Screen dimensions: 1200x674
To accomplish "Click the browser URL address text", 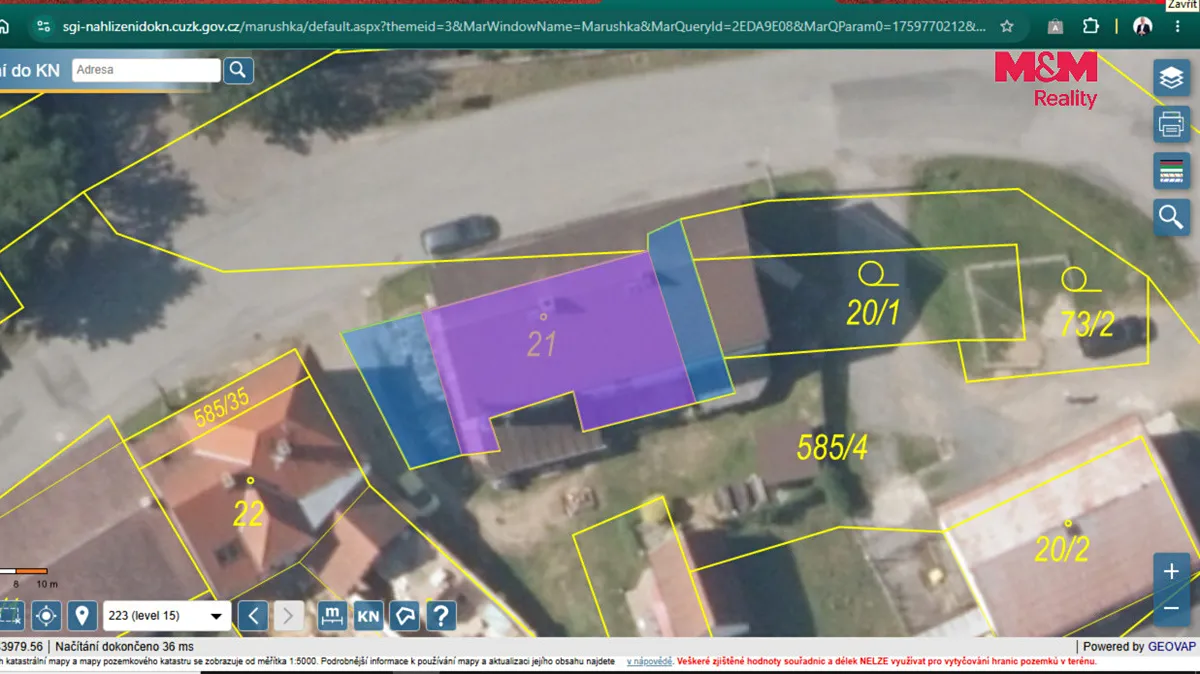I will [523, 26].
